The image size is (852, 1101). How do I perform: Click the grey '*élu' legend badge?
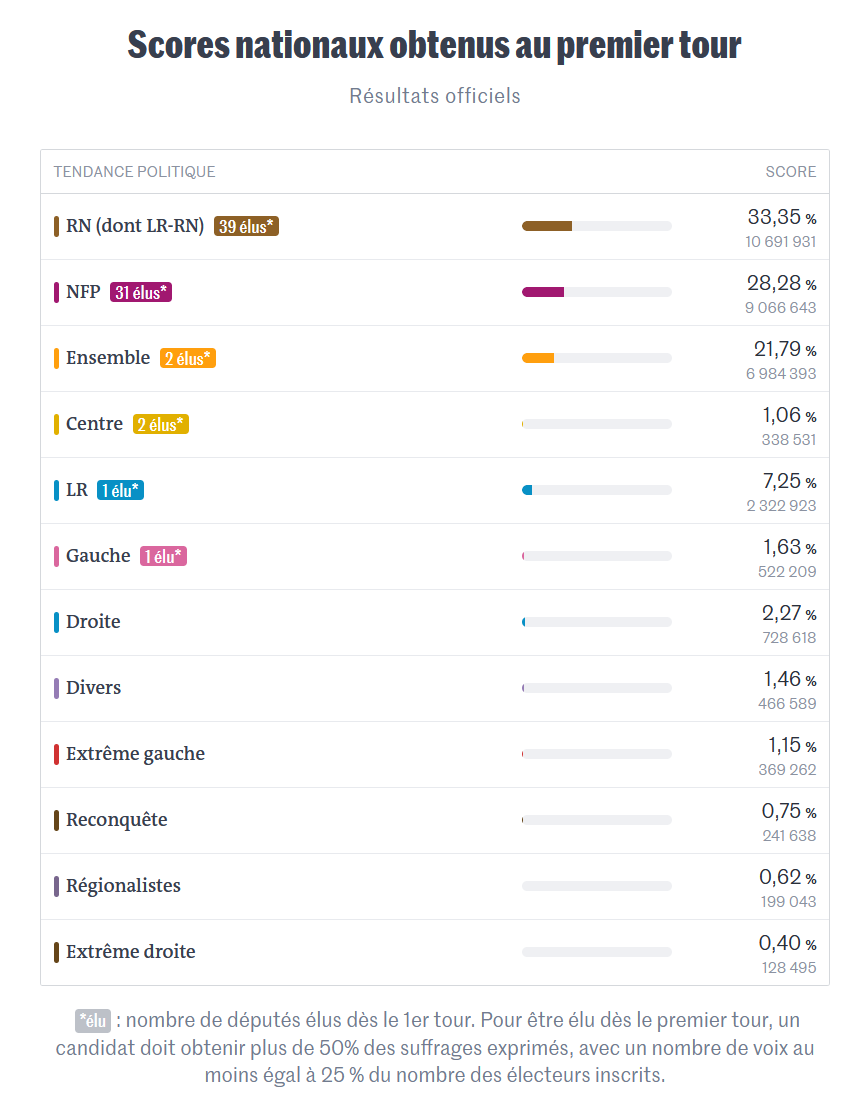click(93, 1020)
